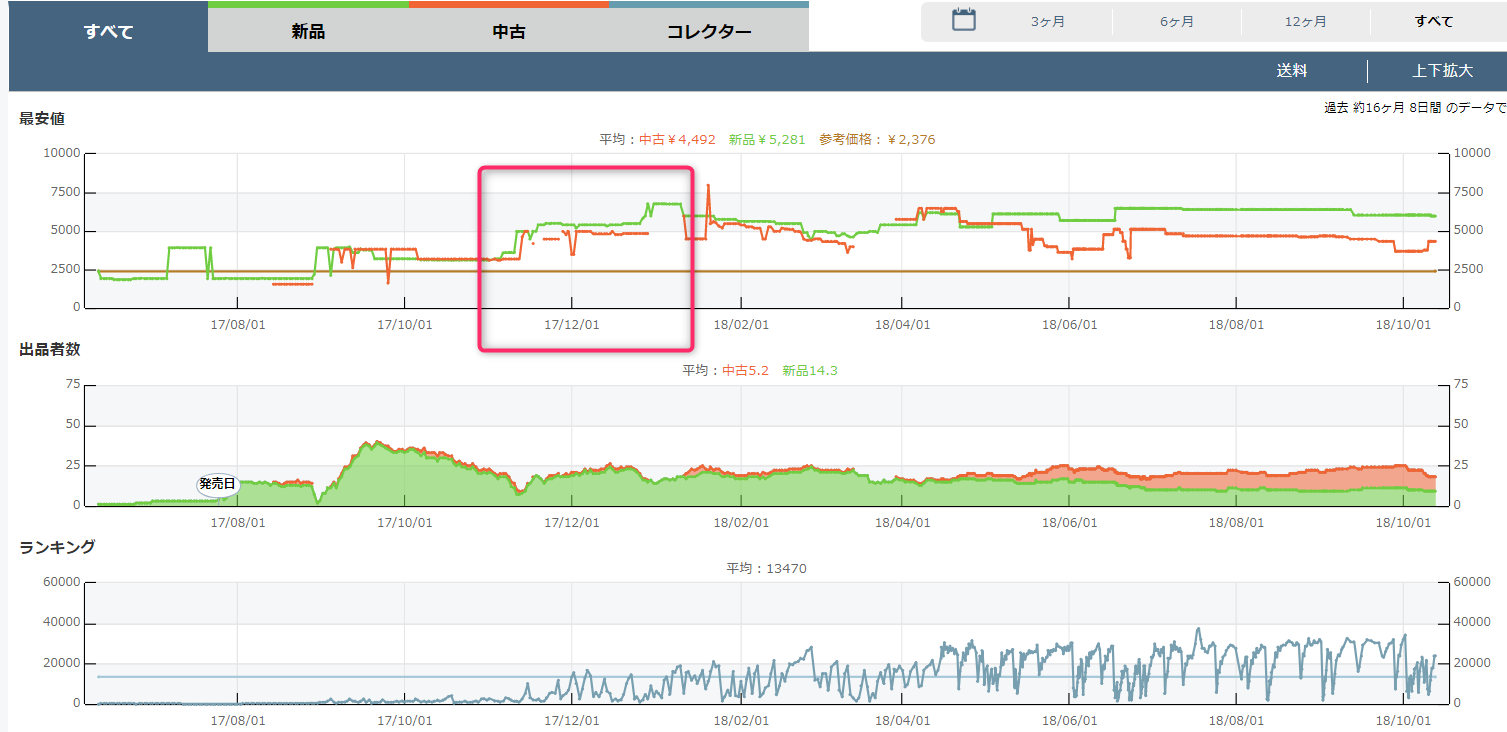Toggle the 送料 shipping option
This screenshot has height=732, width=1507.
pyautogui.click(x=1291, y=71)
